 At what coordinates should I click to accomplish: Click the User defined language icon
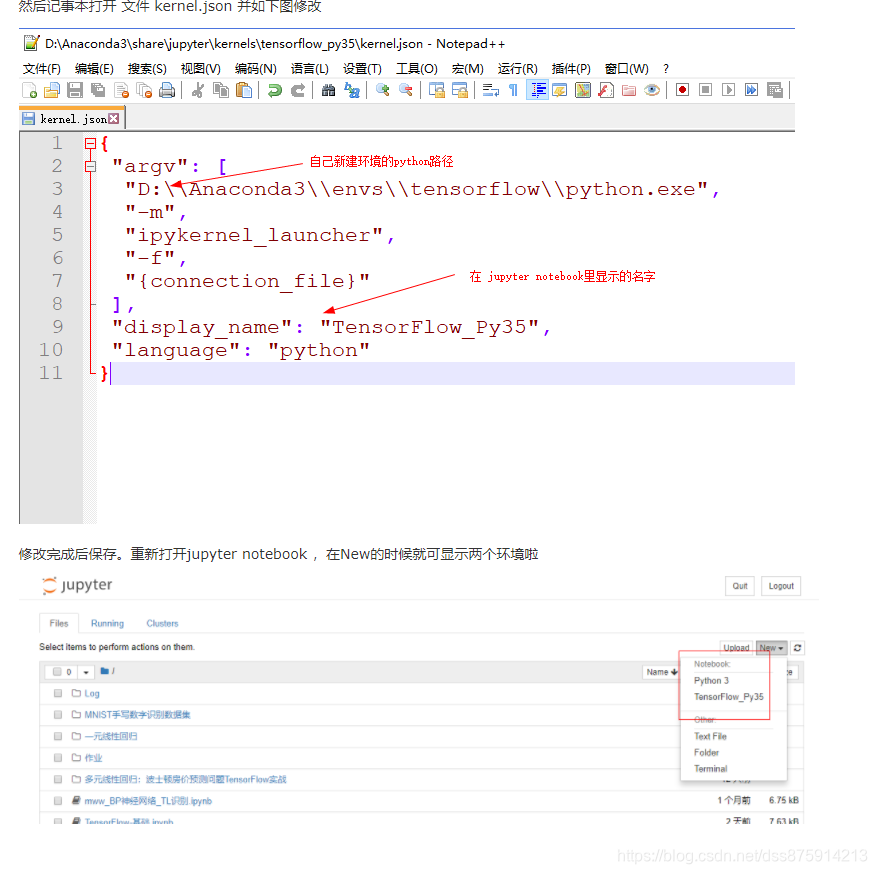coord(559,90)
